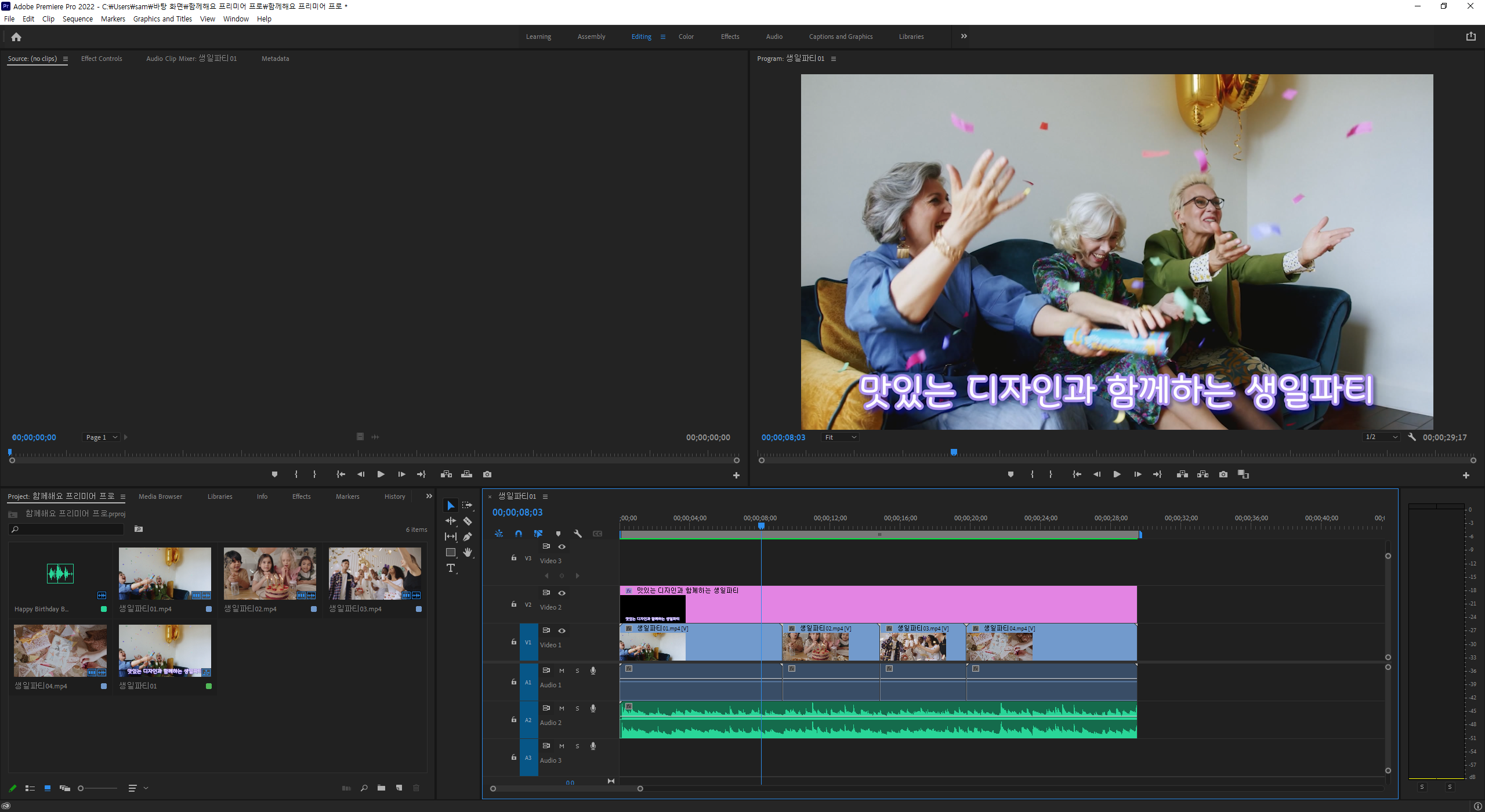The width and height of the screenshot is (1485, 812).
Task: Switch to the Effect Controls tab
Action: click(102, 59)
